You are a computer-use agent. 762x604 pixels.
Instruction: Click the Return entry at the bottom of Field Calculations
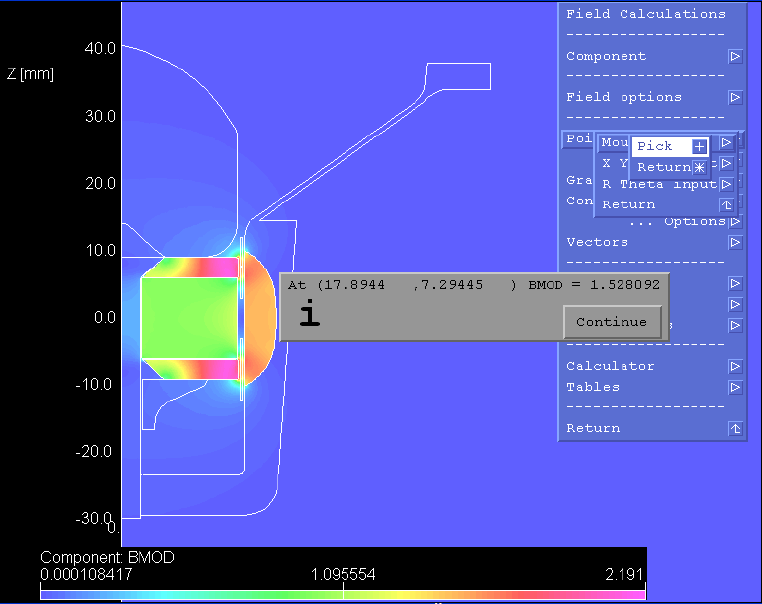click(x=593, y=429)
